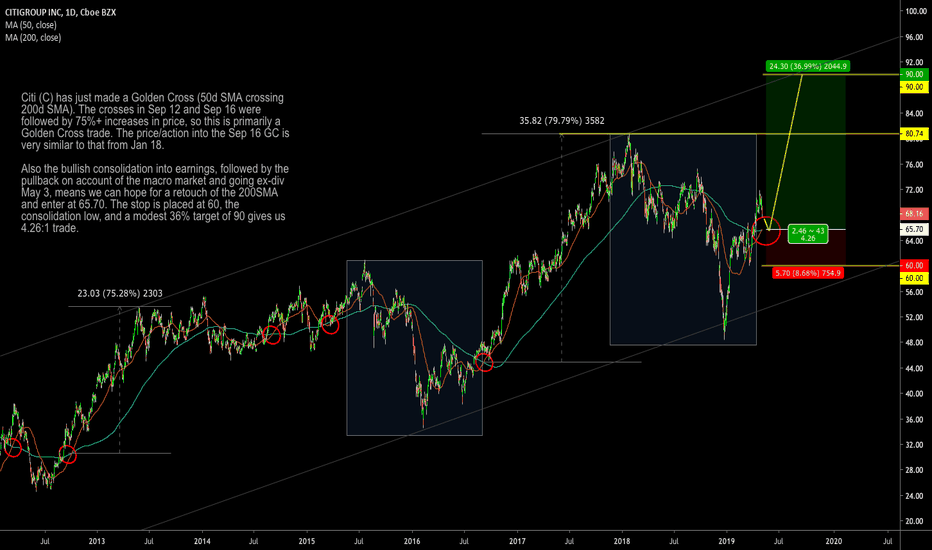The height and width of the screenshot is (550, 932).
Task: Click the 100.00 price axis label
Action: (x=914, y=11)
